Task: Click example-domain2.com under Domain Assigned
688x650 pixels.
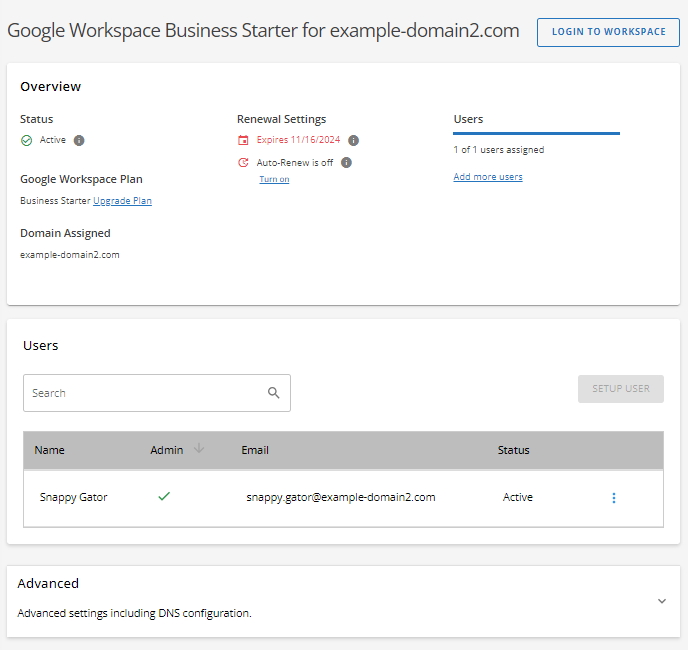Action: (70, 255)
